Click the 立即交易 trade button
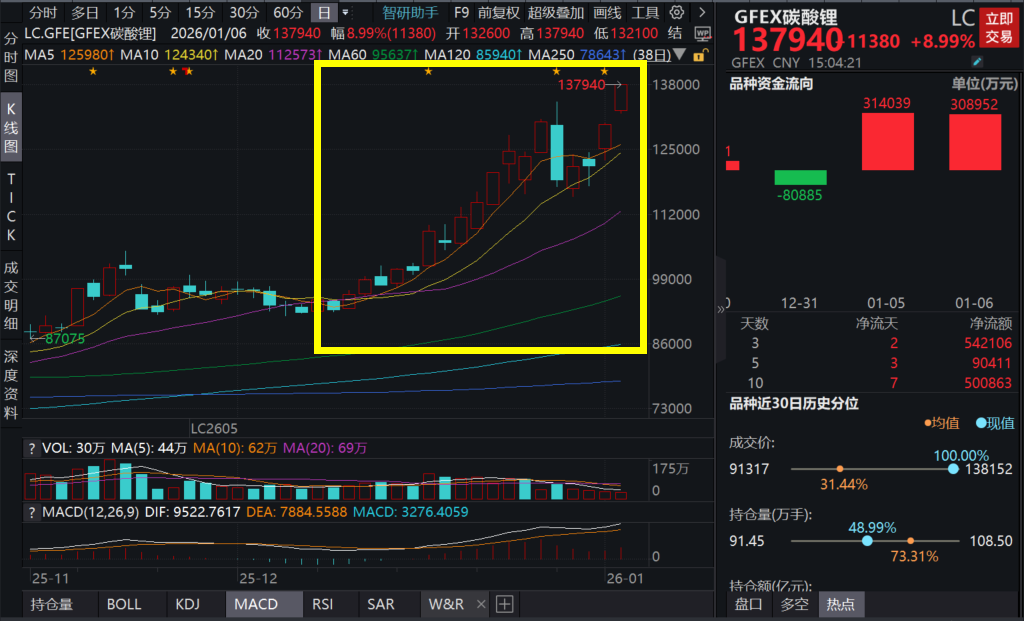The width and height of the screenshot is (1024, 621). (997, 27)
